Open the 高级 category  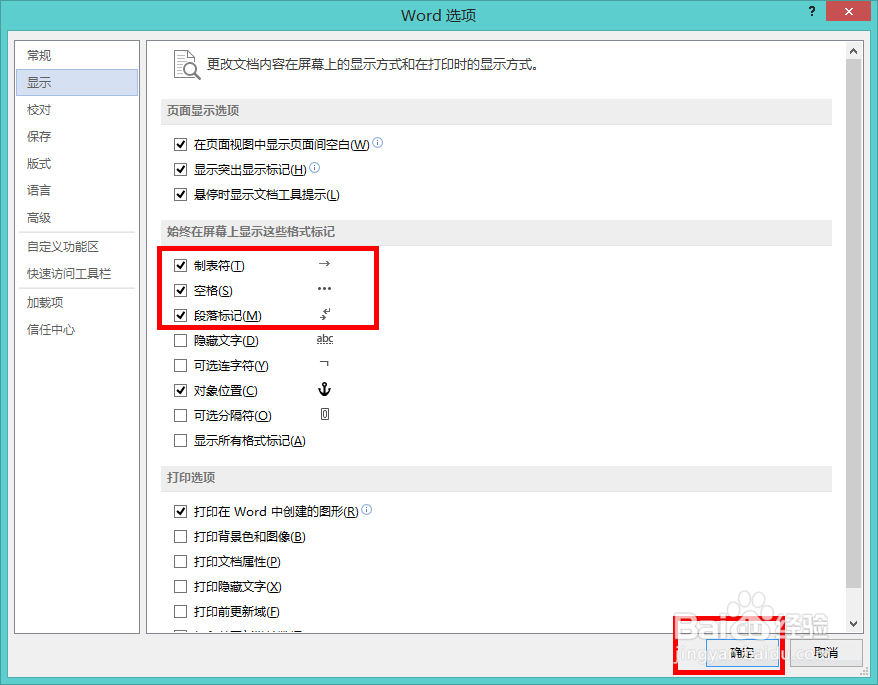point(77,217)
